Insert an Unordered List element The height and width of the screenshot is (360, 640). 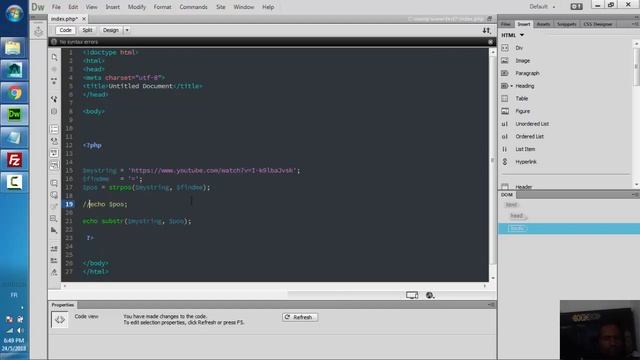coord(531,124)
